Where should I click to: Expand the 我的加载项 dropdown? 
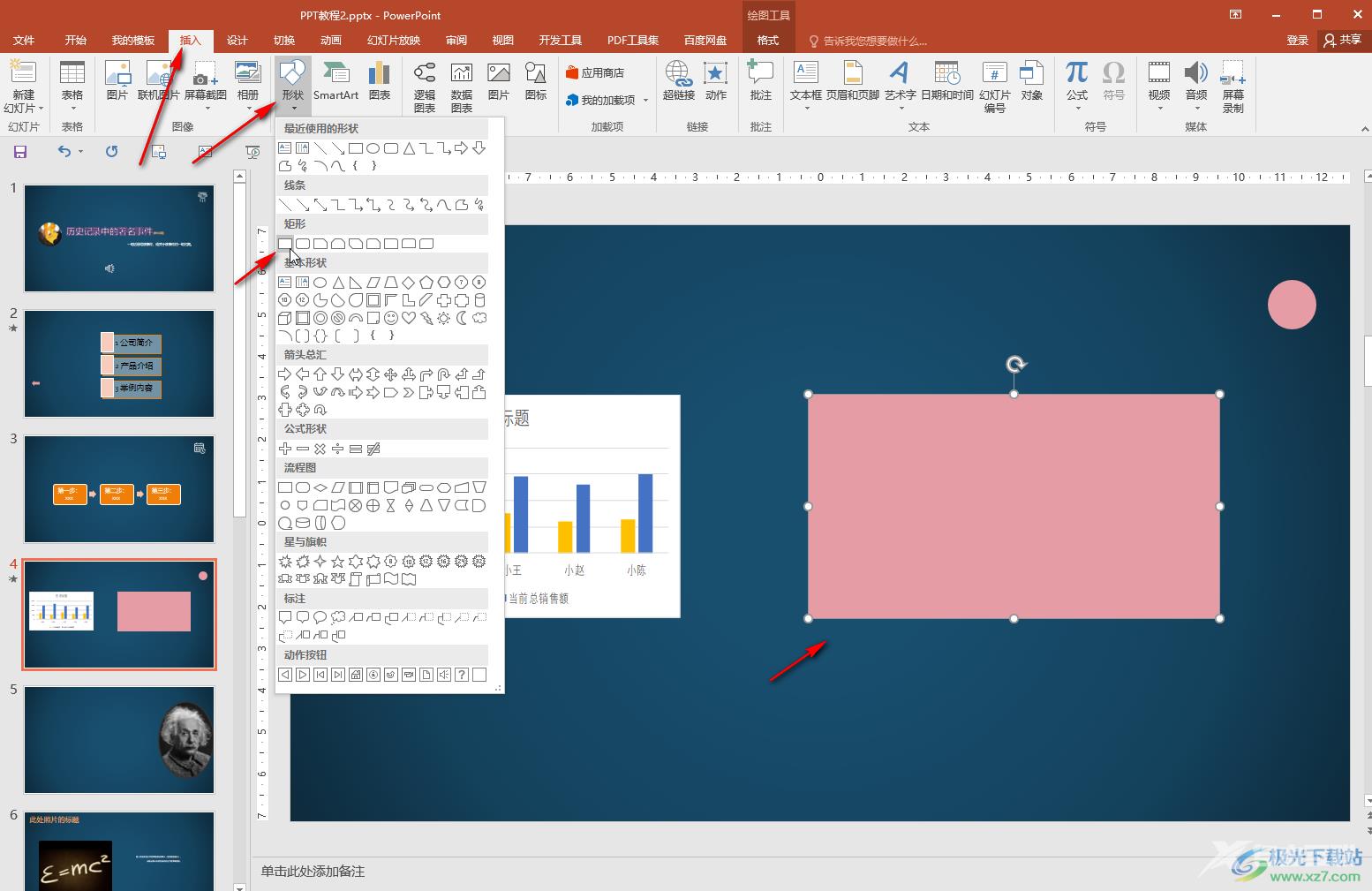click(646, 100)
